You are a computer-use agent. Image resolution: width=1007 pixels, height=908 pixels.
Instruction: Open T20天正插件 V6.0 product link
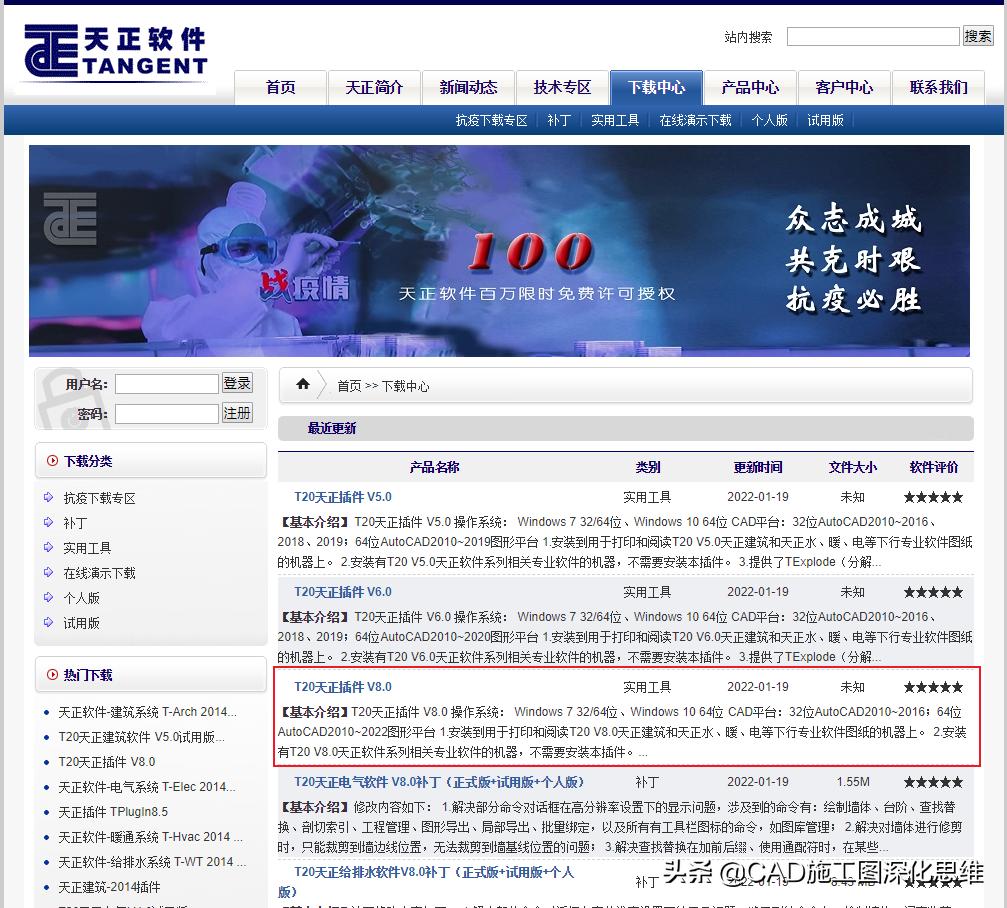tap(343, 592)
